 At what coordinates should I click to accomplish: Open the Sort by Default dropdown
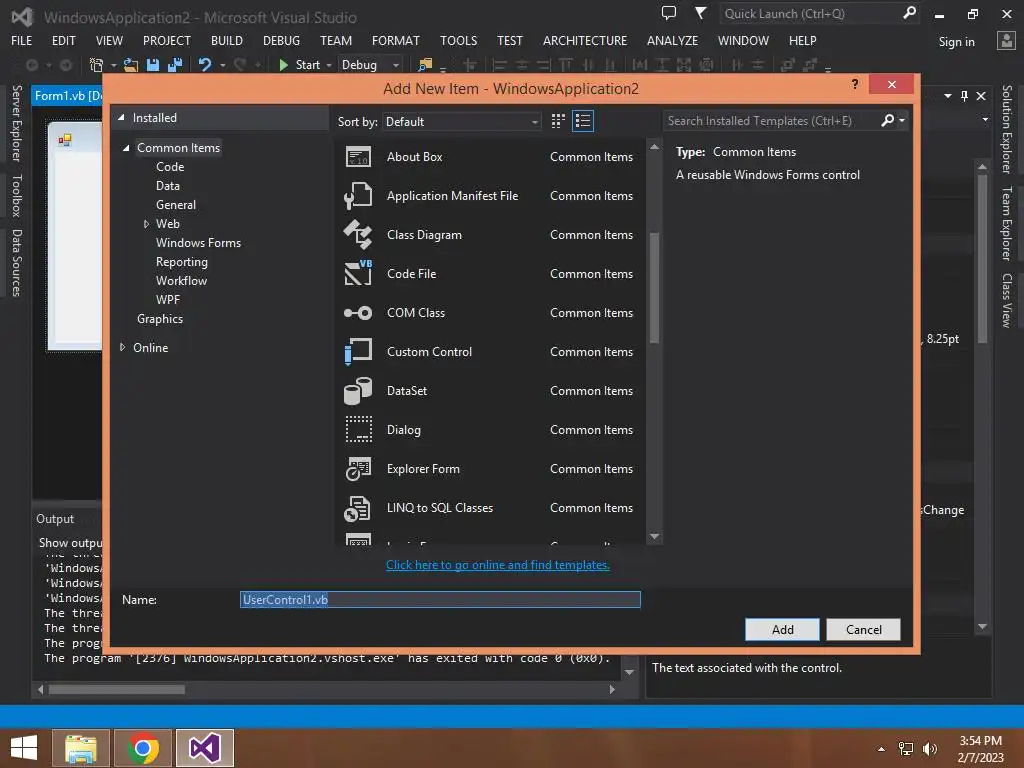coord(462,121)
